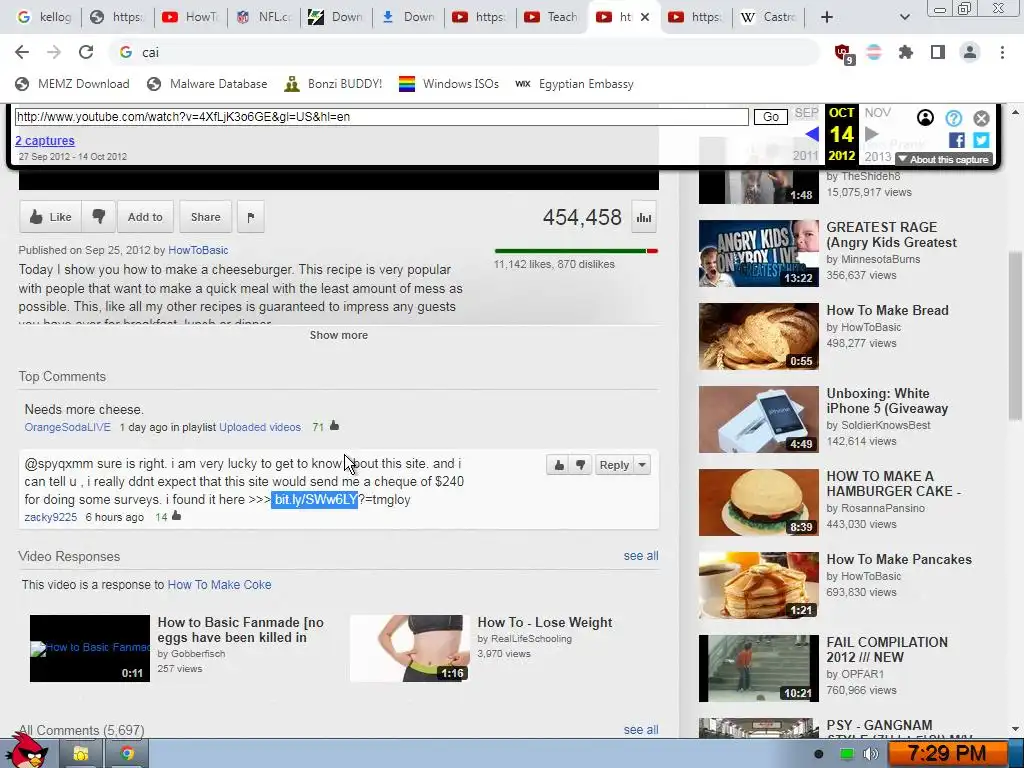This screenshot has width=1024, height=768.
Task: Open FAIL COMPILATION 2012 video title
Action: 887,650
